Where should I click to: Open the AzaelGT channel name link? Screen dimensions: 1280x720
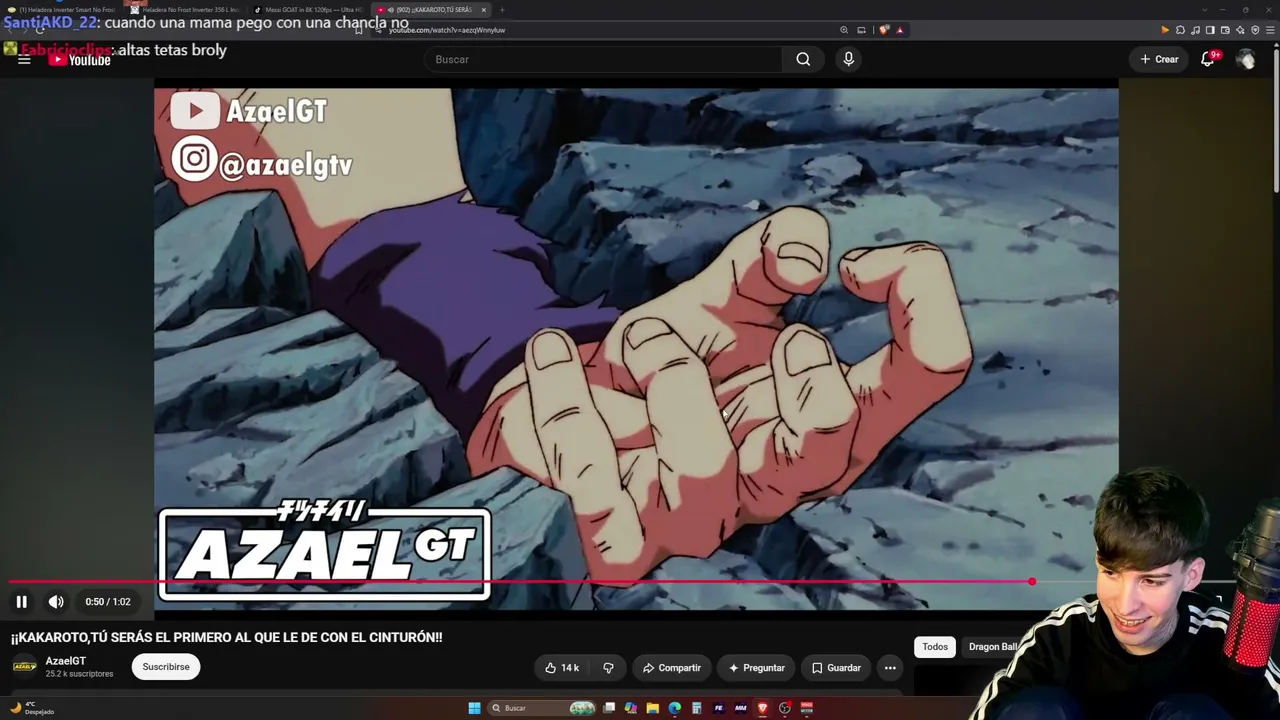[66, 661]
